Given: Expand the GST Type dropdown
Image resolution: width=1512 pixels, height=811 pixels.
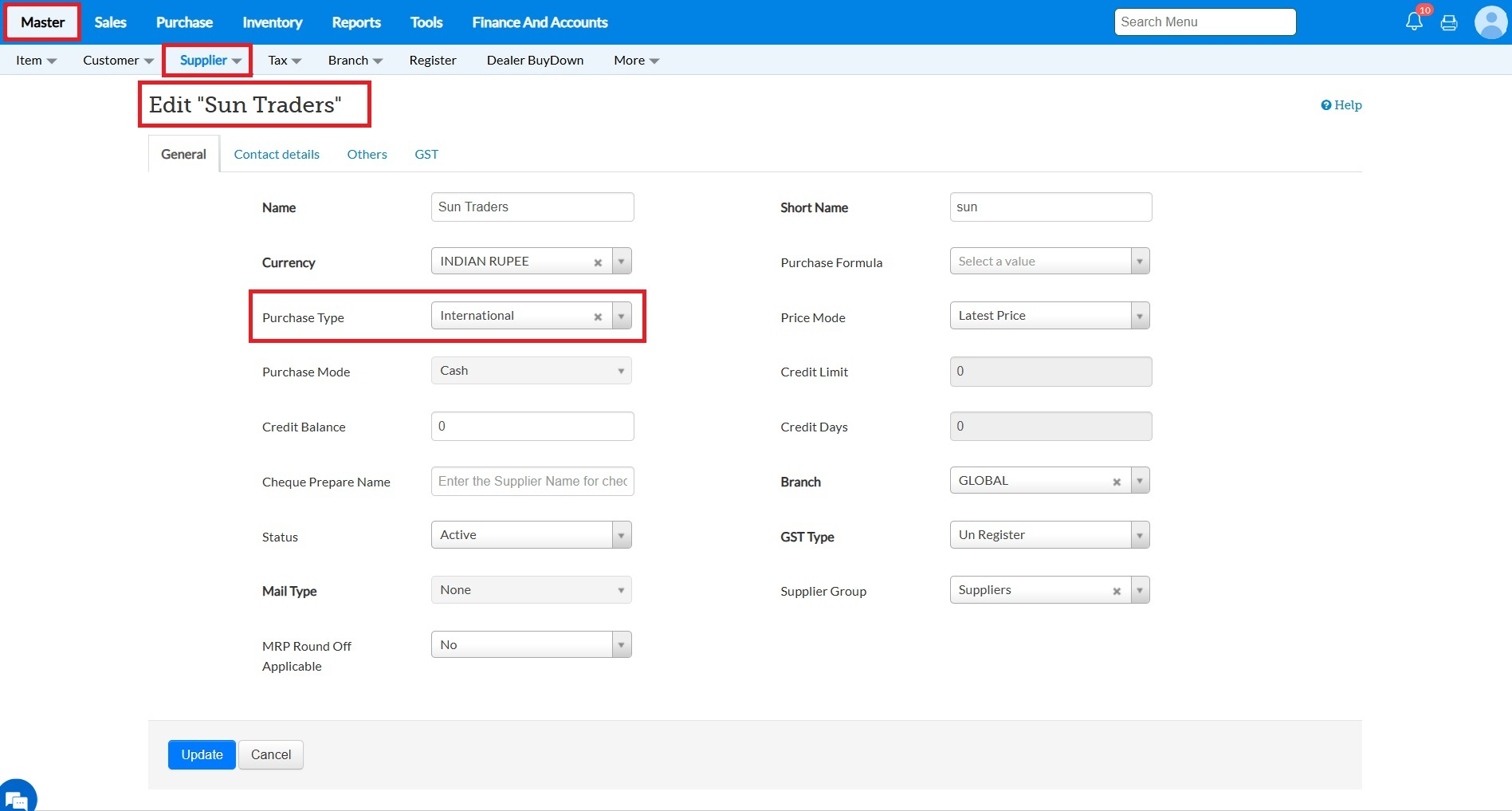Looking at the screenshot, I should pyautogui.click(x=1049, y=535).
